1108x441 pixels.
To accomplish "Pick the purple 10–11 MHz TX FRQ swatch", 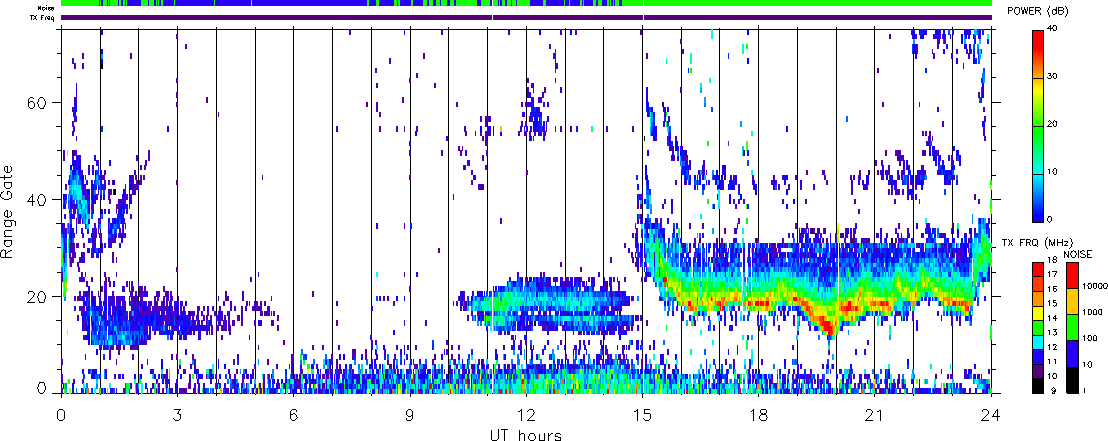I will pos(1038,370).
